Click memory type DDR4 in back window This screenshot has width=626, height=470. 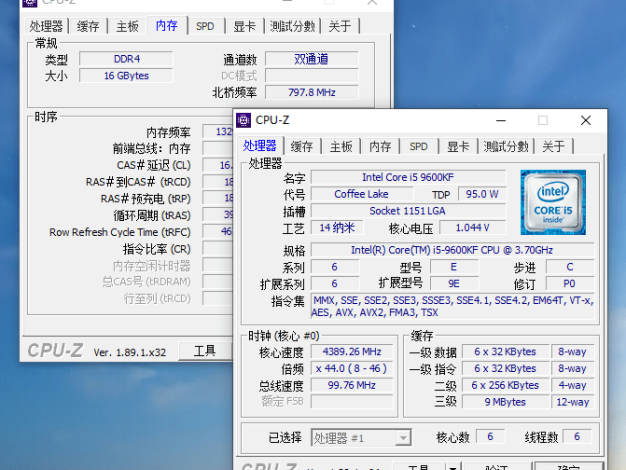pos(126,59)
